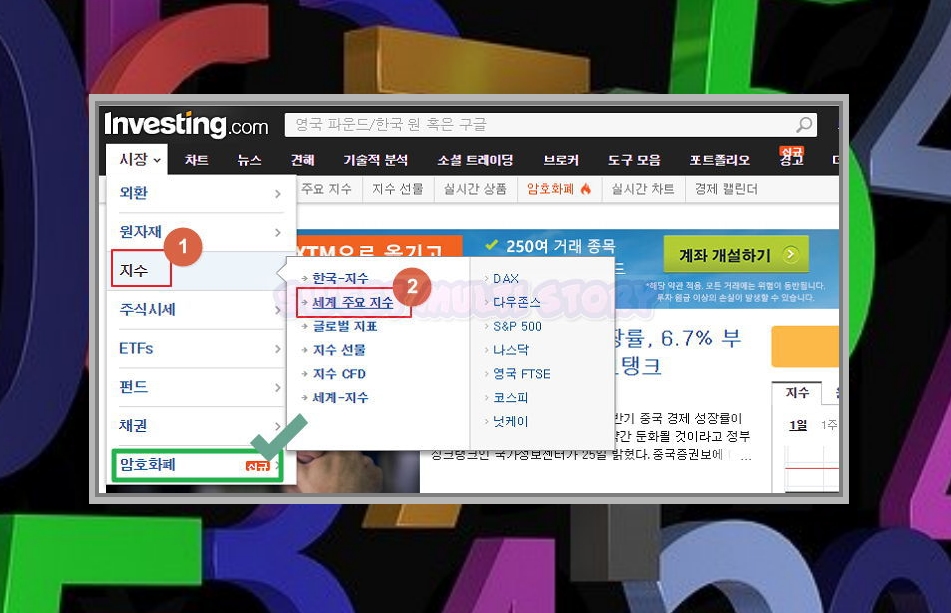Screen dimensions: 951x613
Task: Go to 암호화폐 sub-navigation link
Action: [550, 189]
